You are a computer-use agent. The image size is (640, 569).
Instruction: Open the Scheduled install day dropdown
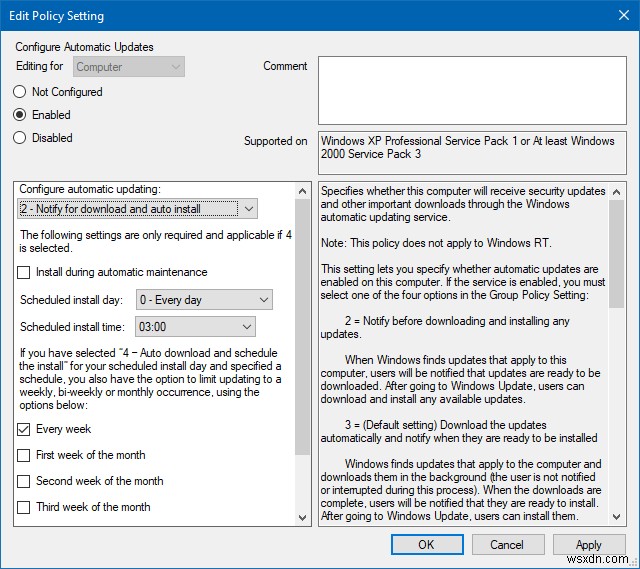204,300
